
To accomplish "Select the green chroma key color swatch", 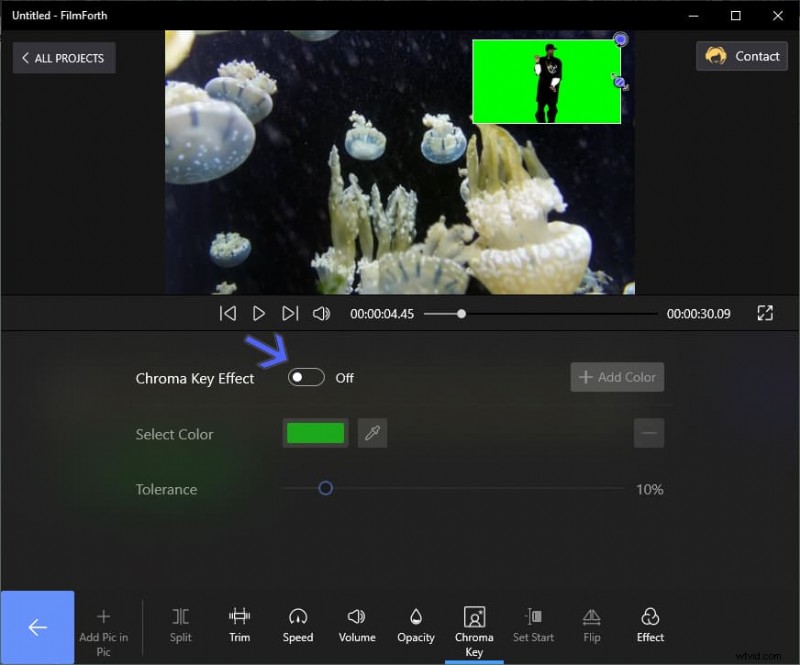I will click(x=315, y=433).
